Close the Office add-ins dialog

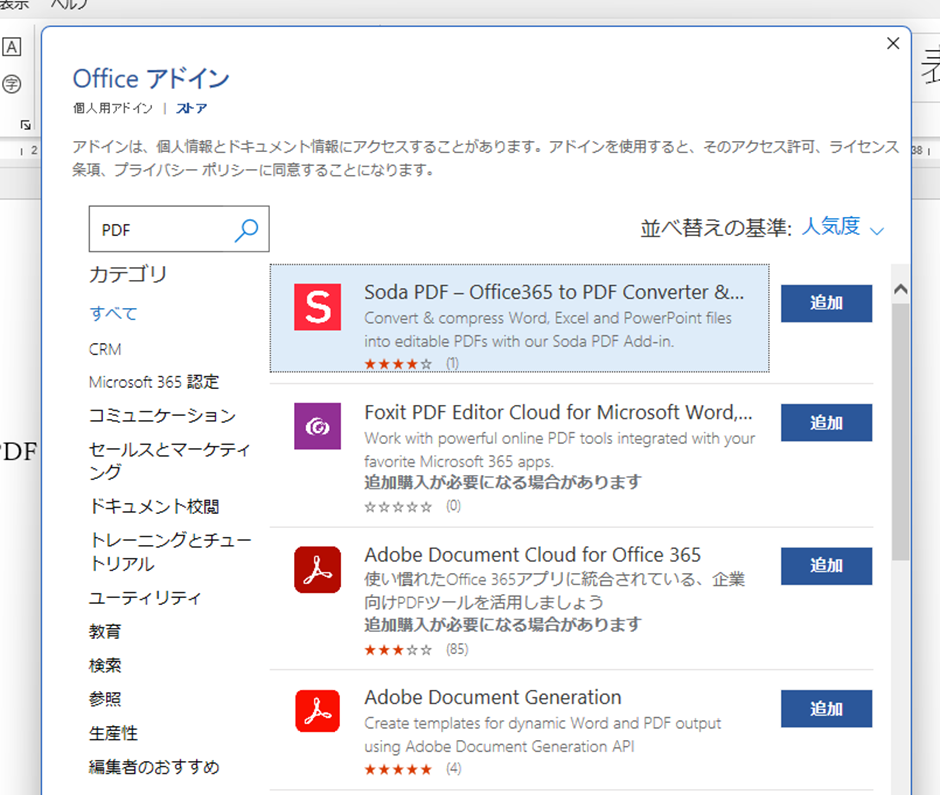coord(893,43)
